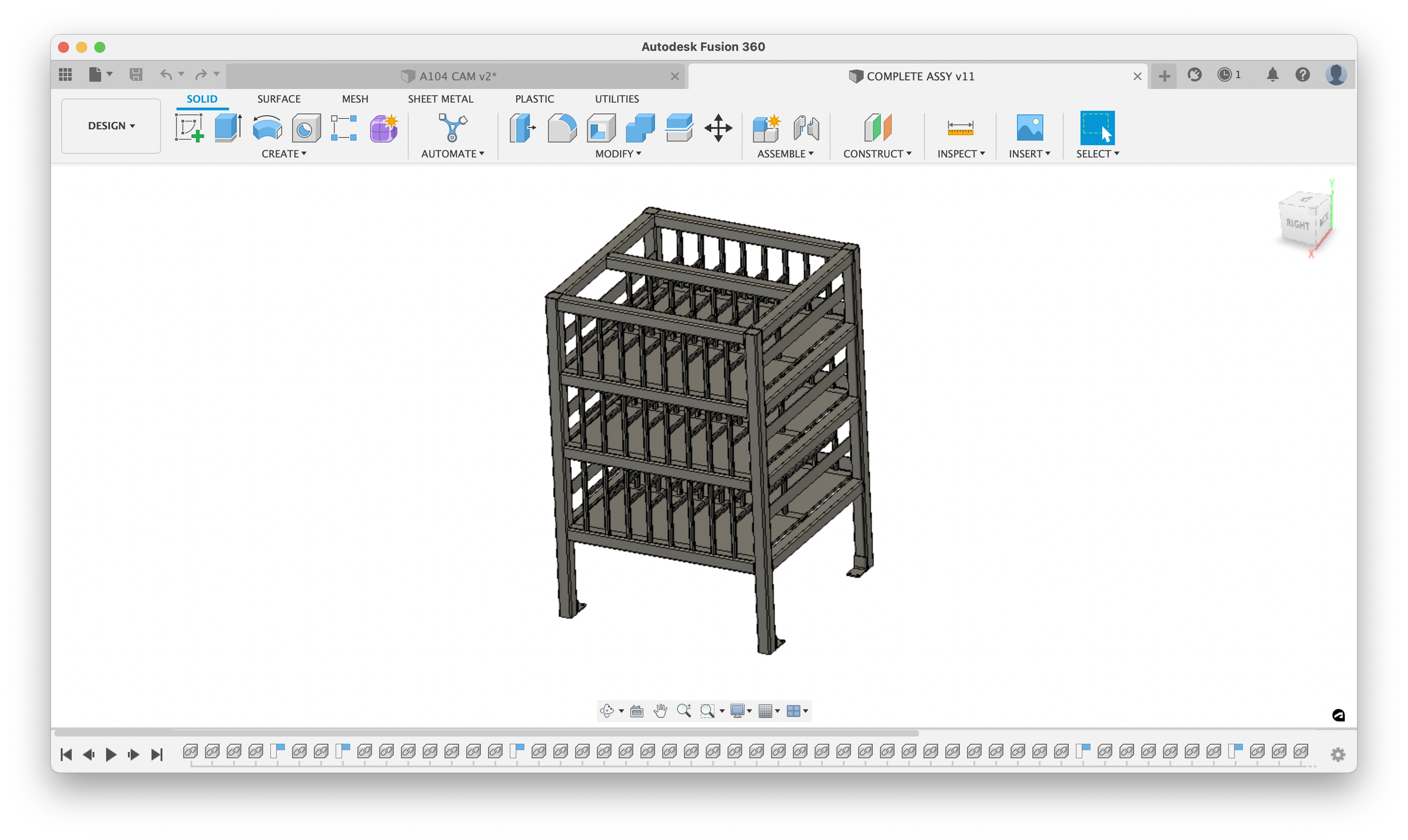Expand the MODIFY dropdown

[618, 154]
